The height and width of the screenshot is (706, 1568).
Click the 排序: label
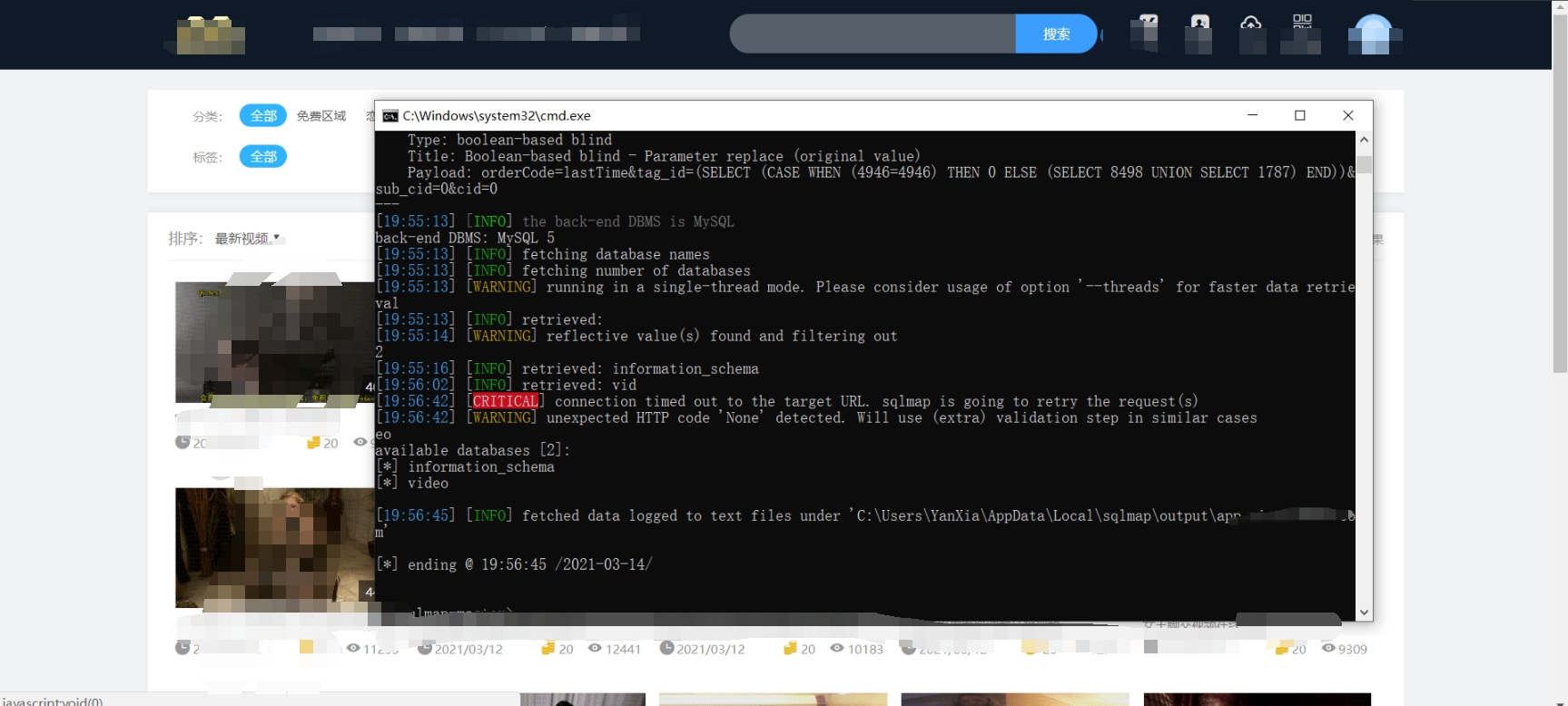click(185, 239)
